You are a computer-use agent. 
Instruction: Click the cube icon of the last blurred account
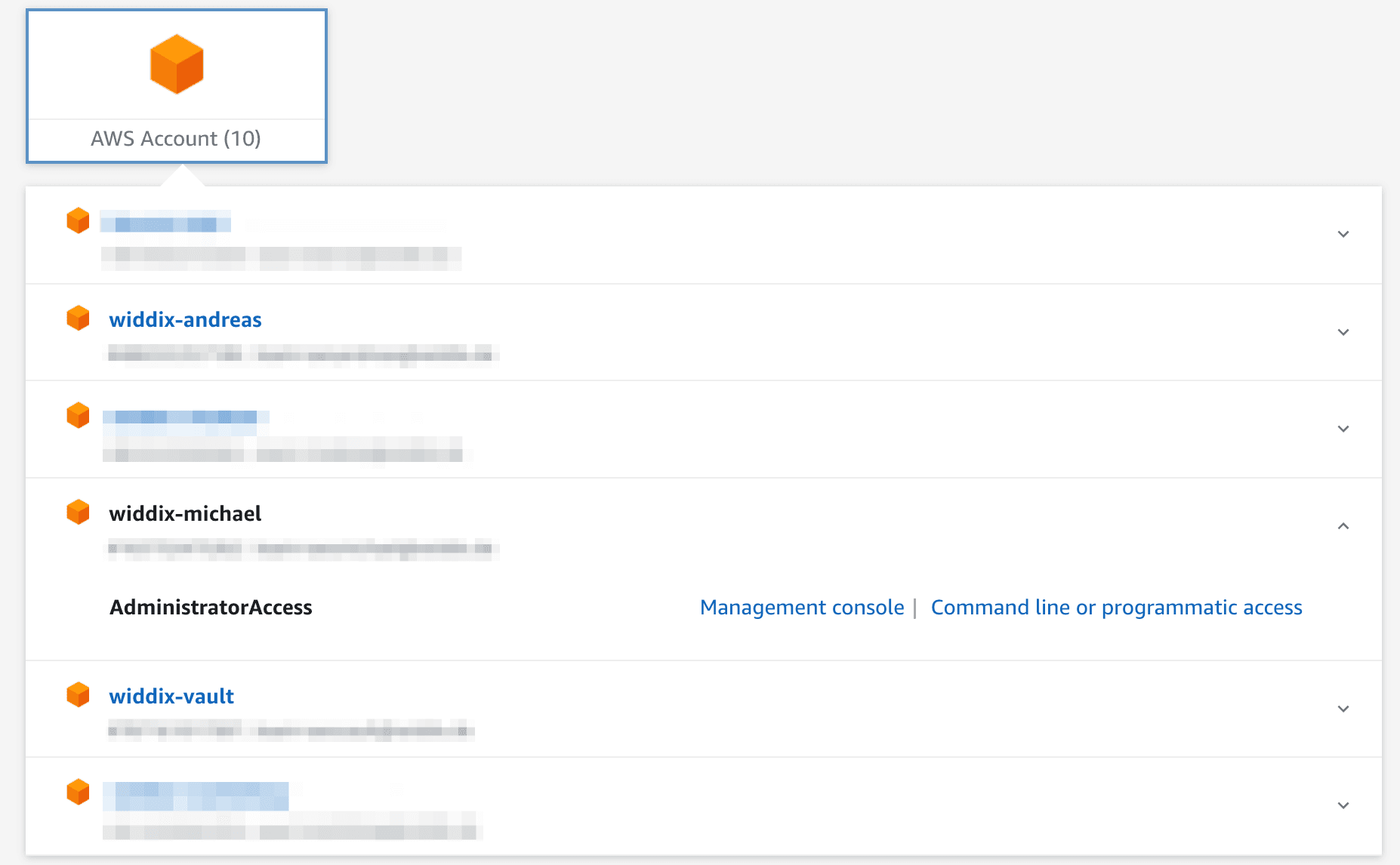point(78,793)
